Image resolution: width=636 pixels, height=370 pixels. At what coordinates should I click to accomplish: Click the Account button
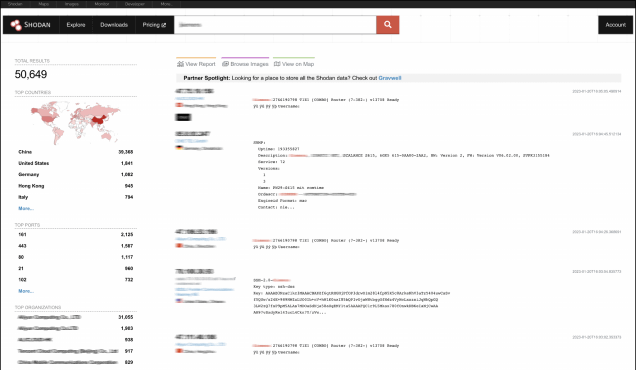(x=615, y=25)
